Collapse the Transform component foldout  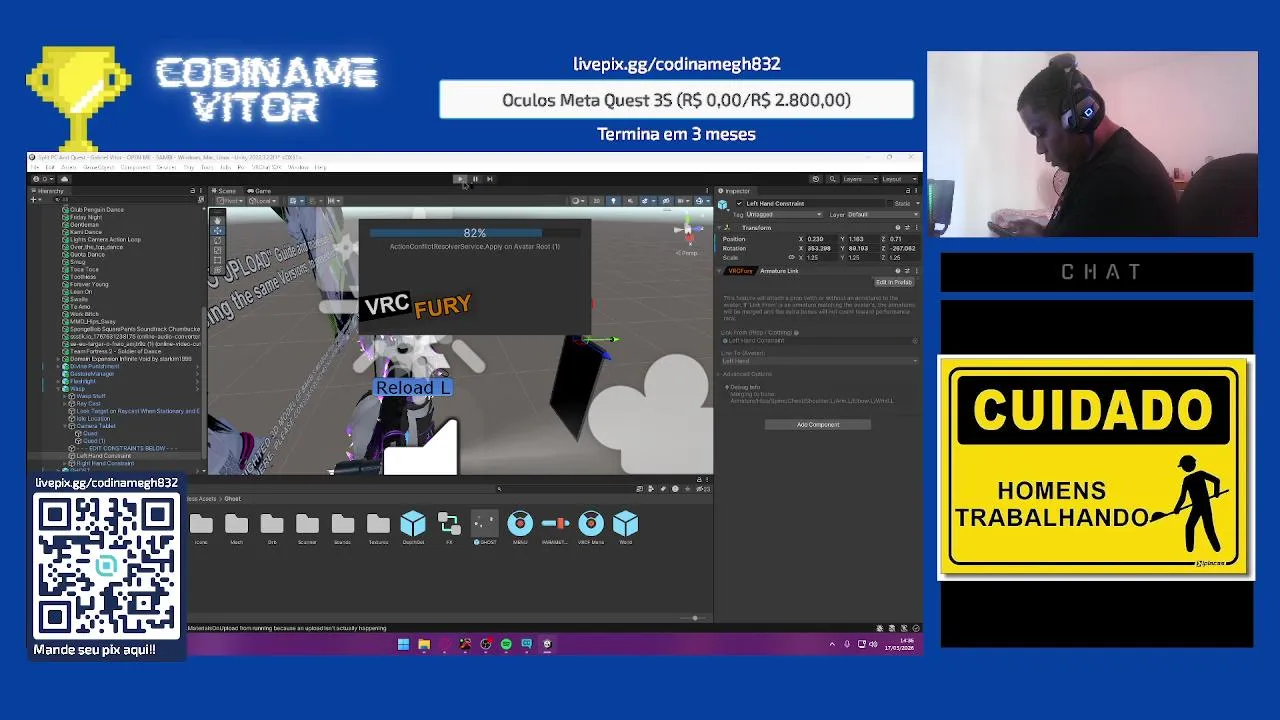coord(719,228)
